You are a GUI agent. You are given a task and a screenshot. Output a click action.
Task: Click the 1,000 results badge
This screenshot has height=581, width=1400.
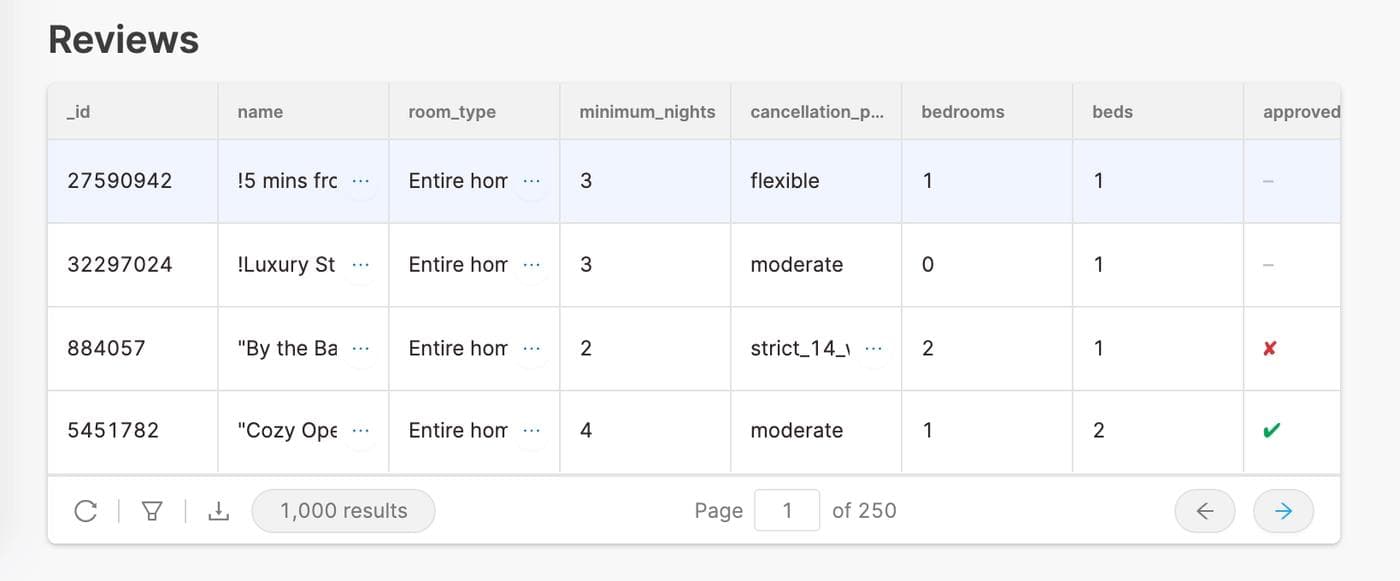pos(343,511)
